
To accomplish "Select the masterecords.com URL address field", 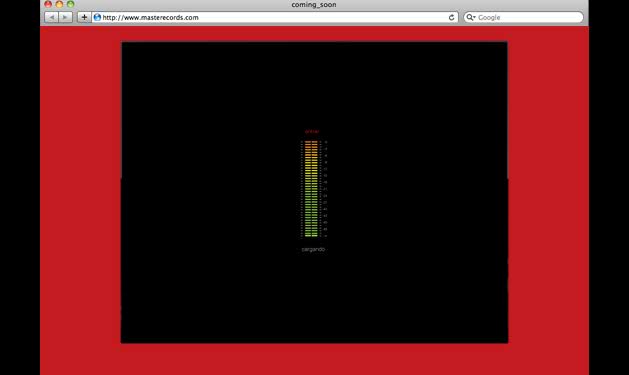I will [x=275, y=17].
